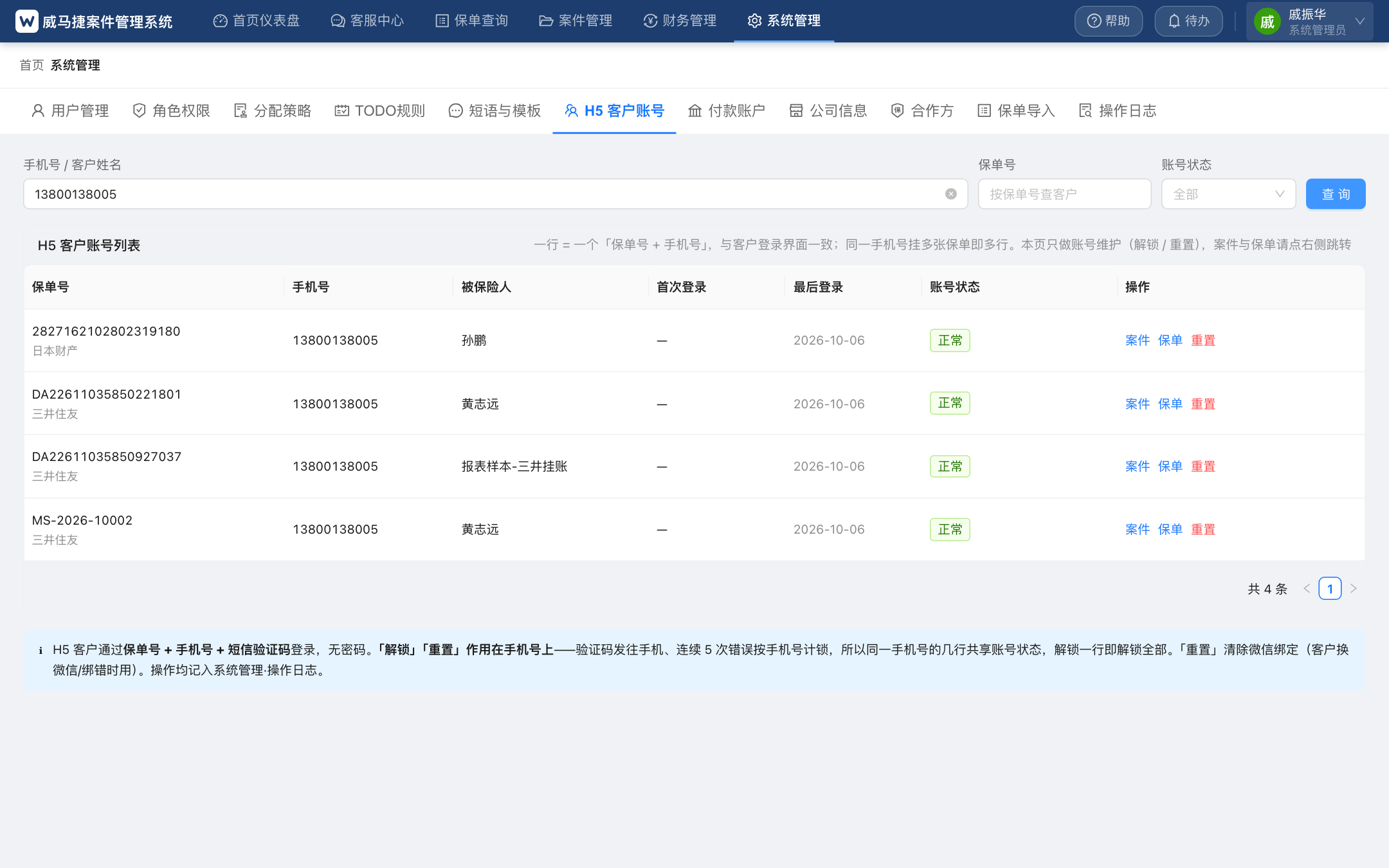Open 保单 link for policy 2827162102802319180
The height and width of the screenshot is (868, 1389).
1170,341
